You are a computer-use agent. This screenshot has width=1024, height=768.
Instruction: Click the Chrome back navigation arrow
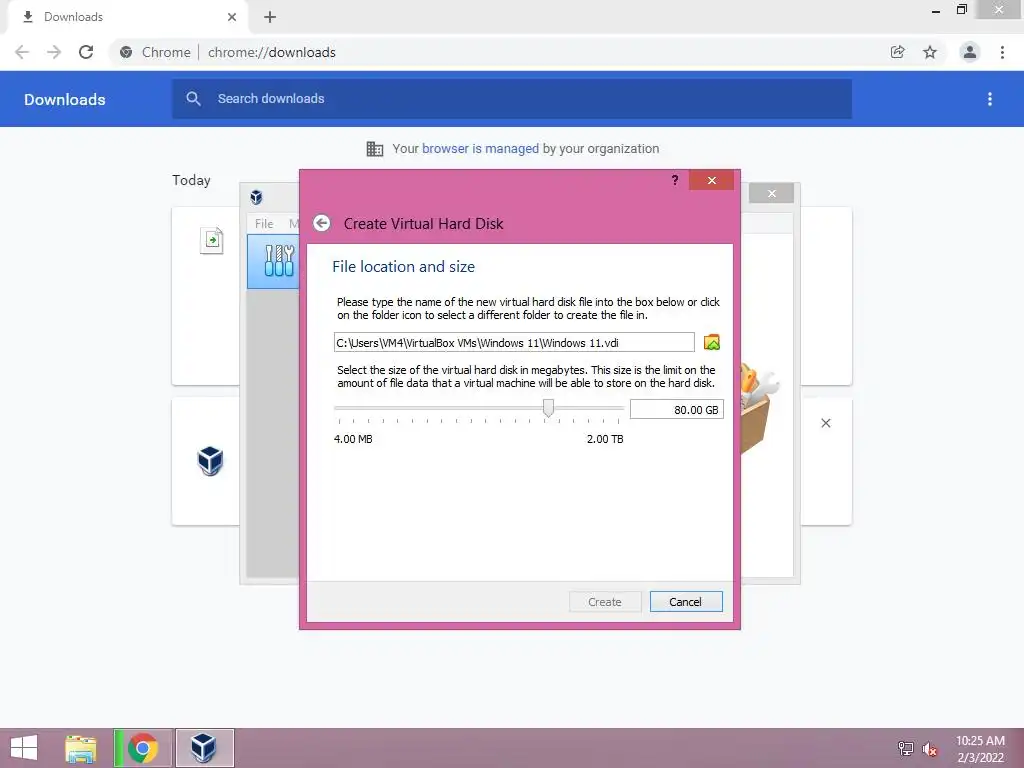pyautogui.click(x=22, y=52)
